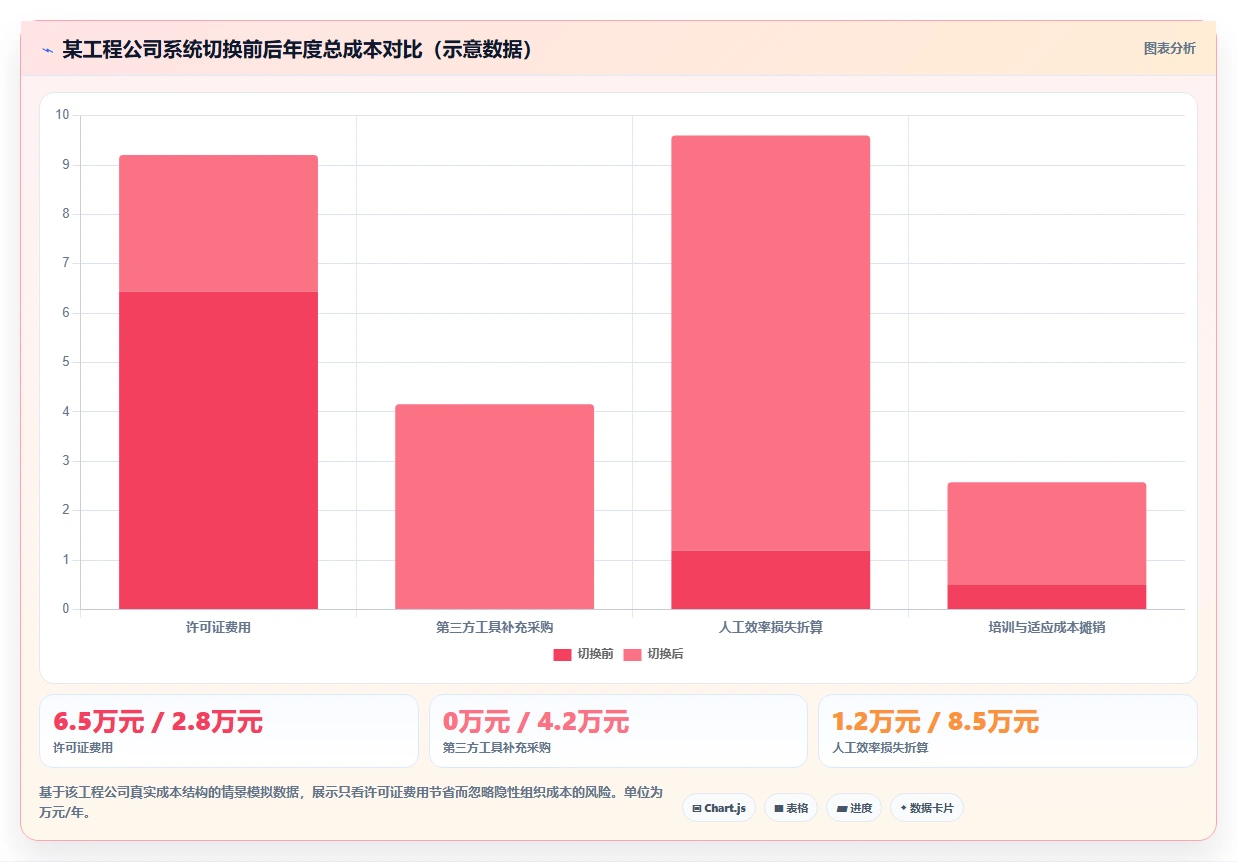Click the 图表分析 label in the header
The width and height of the screenshot is (1237, 862).
click(1169, 48)
